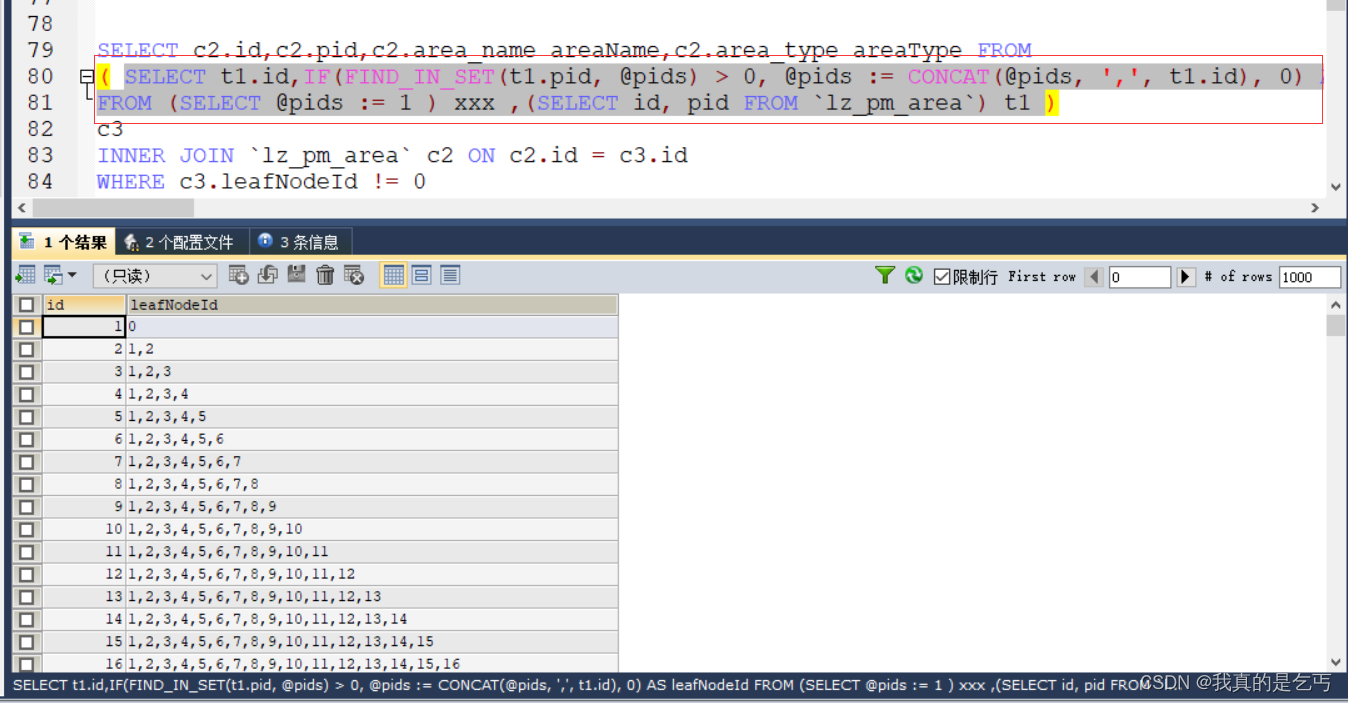Open the 2 个配置文件 profiler tab
1348x703 pixels.
click(180, 242)
